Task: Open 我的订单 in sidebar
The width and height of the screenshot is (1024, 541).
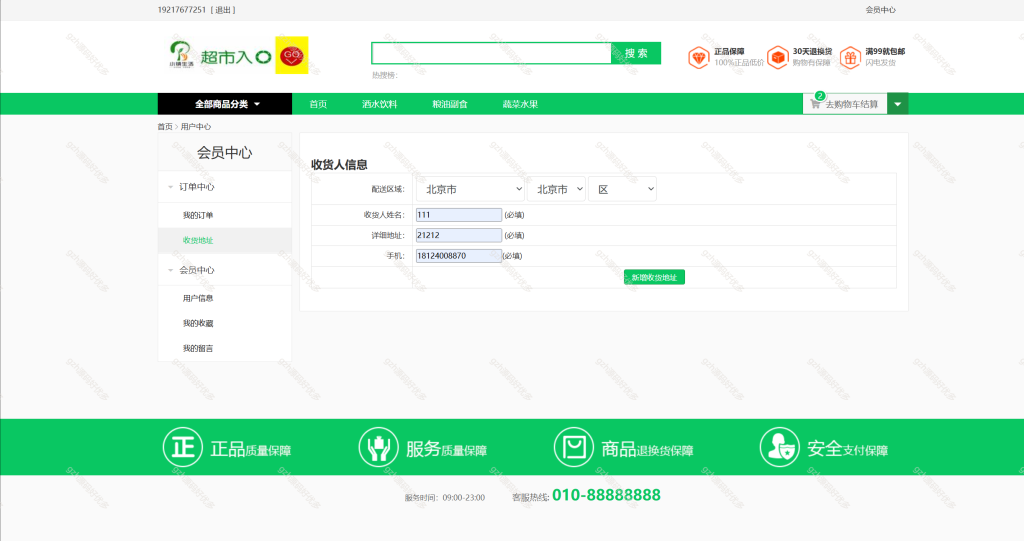Action: coord(198,215)
